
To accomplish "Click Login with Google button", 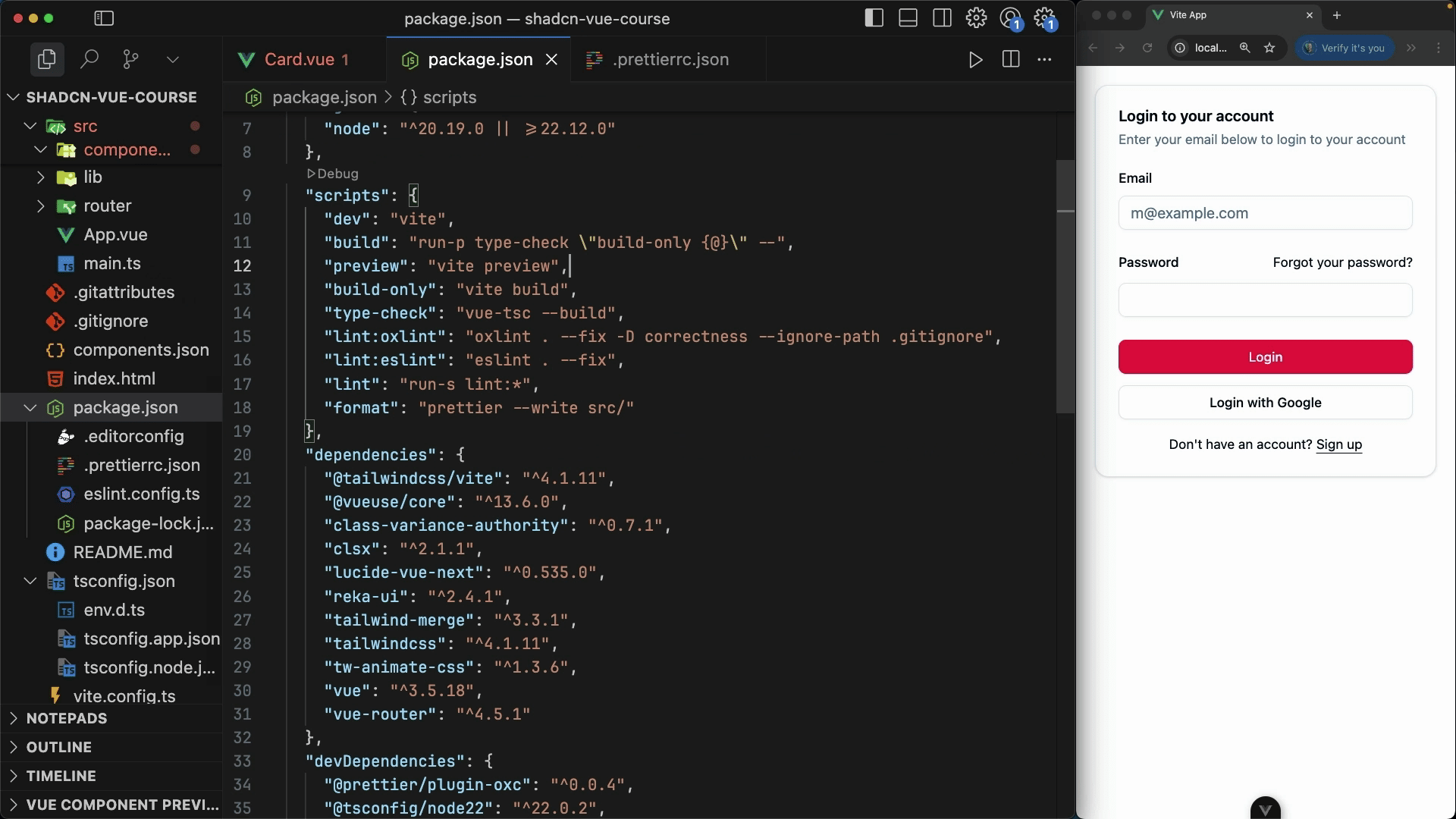I will coord(1265,403).
